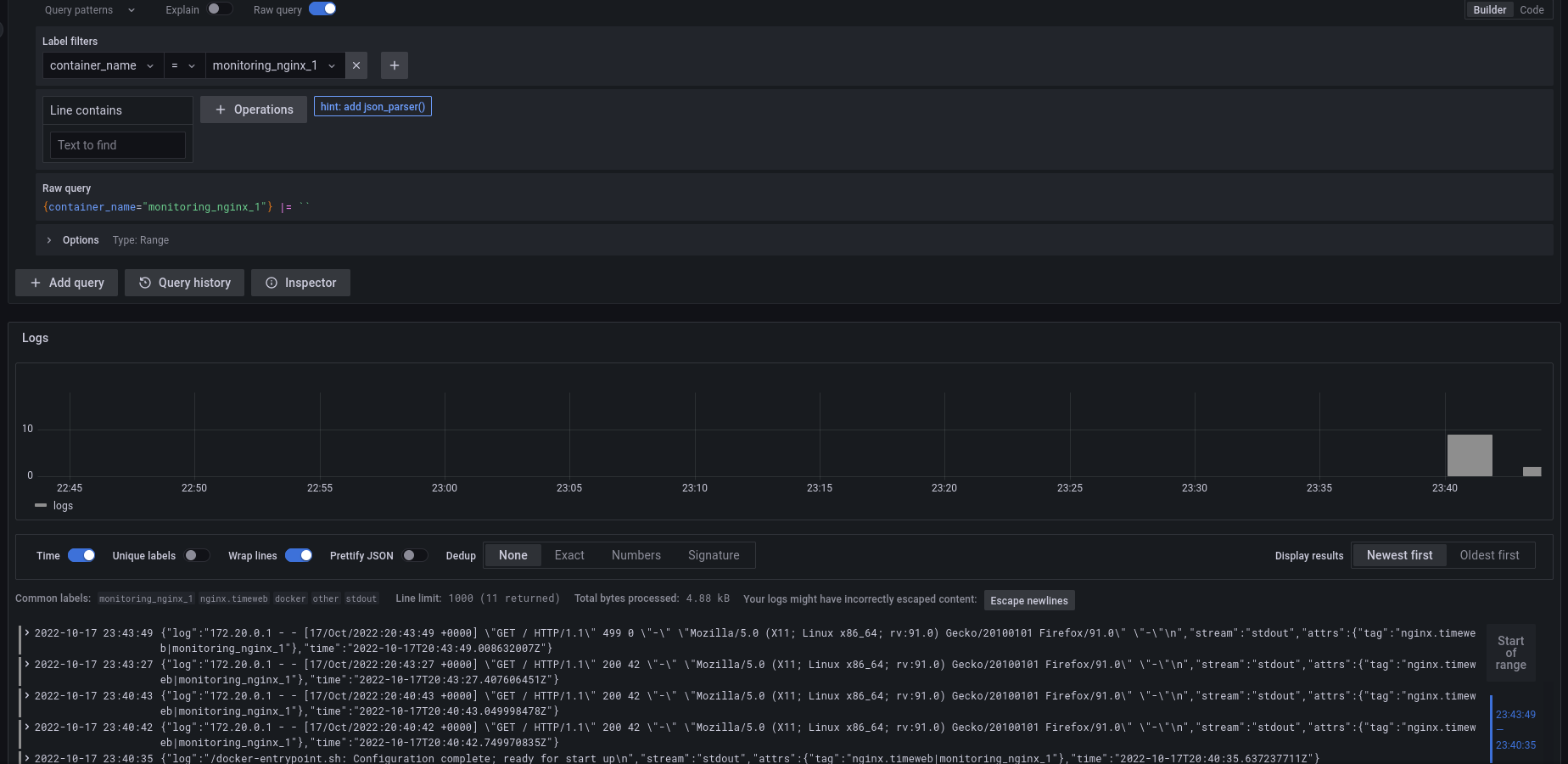Display results Newest first
1568x764 pixels.
pos(1399,555)
